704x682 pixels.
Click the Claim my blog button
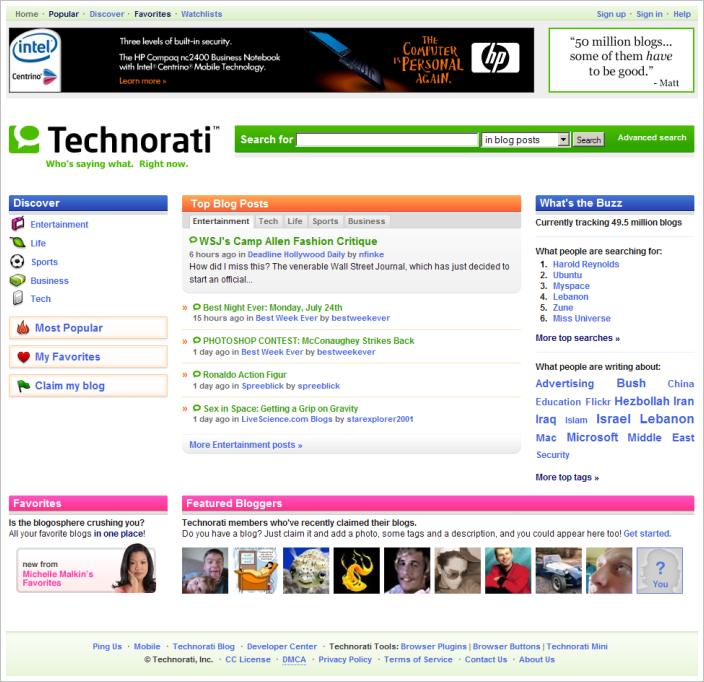coord(88,386)
